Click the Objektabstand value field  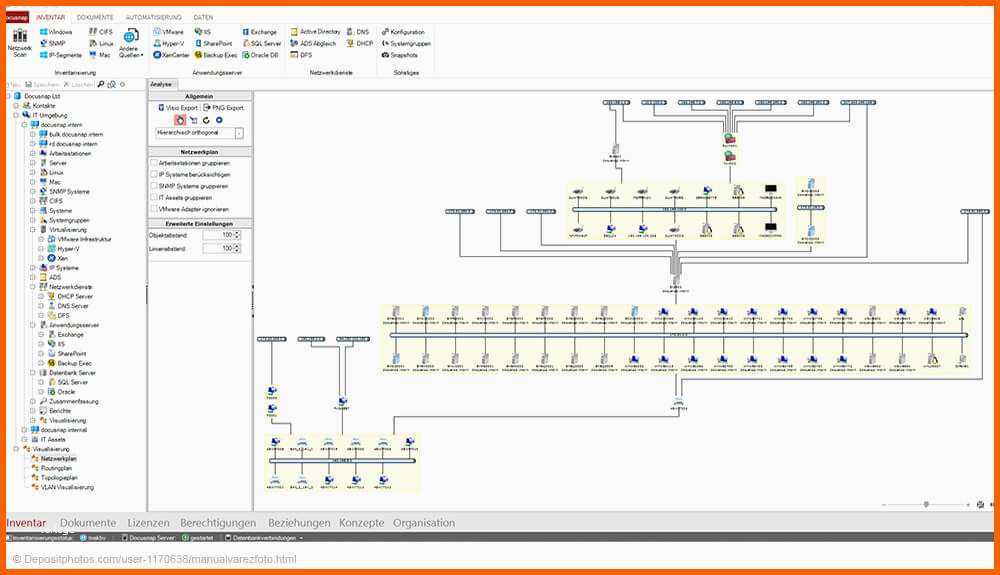tap(218, 235)
